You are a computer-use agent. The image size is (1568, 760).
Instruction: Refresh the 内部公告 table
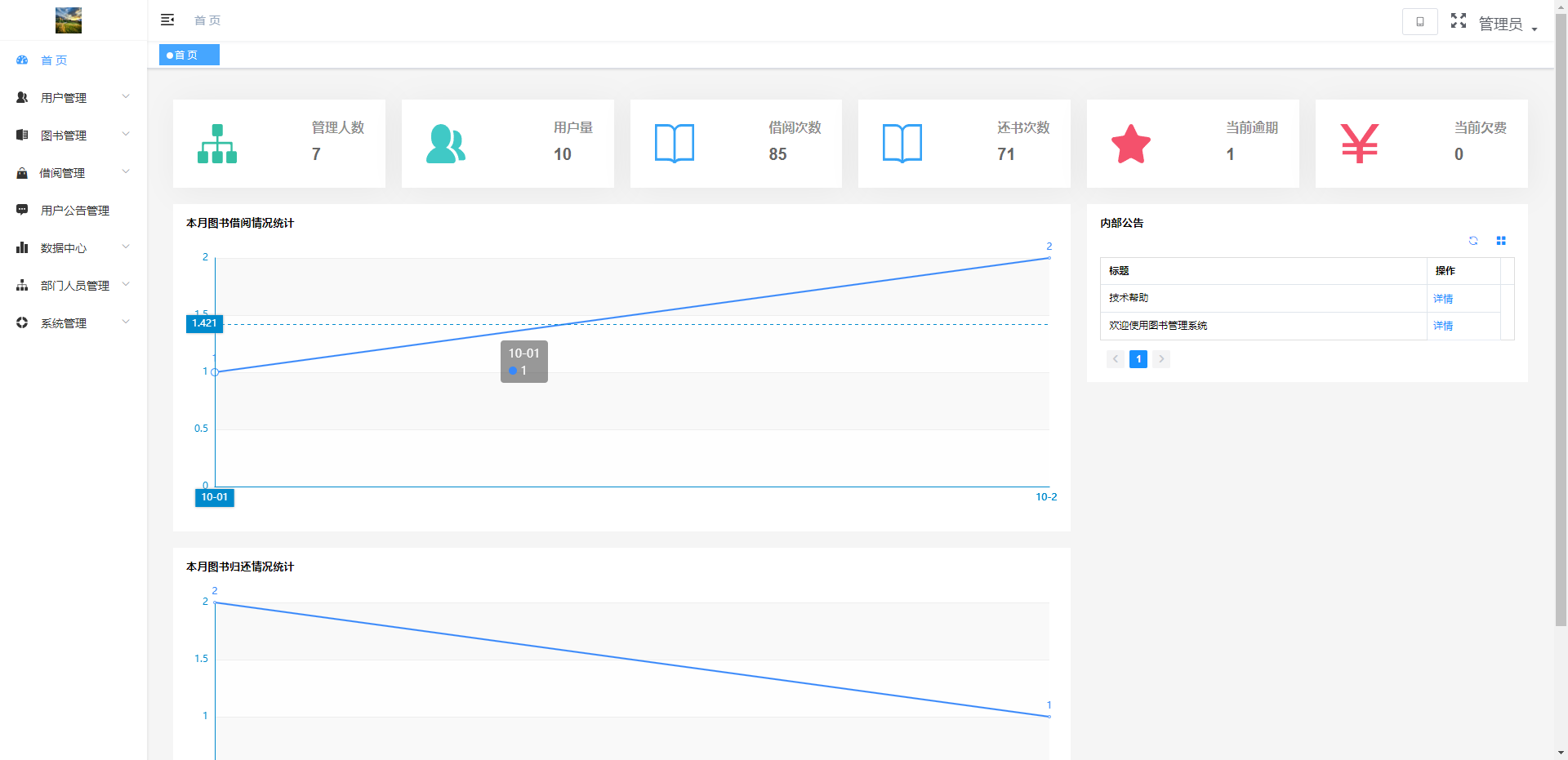[x=1472, y=241]
